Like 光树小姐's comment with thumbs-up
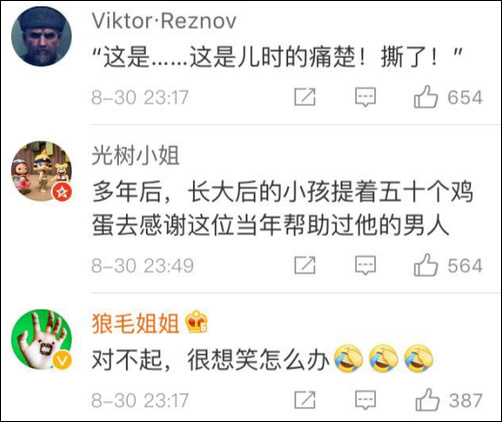This screenshot has height=422, width=502. 426,265
